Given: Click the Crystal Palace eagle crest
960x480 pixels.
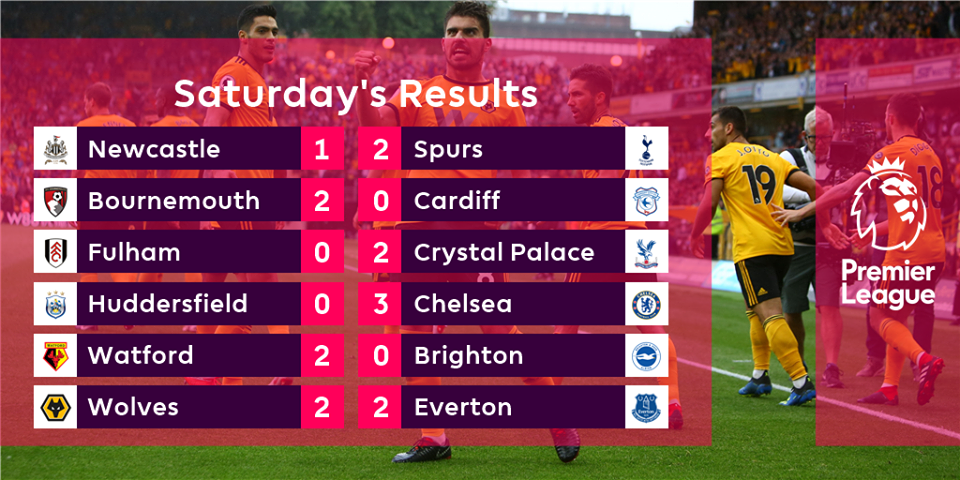Looking at the screenshot, I should 647,252.
